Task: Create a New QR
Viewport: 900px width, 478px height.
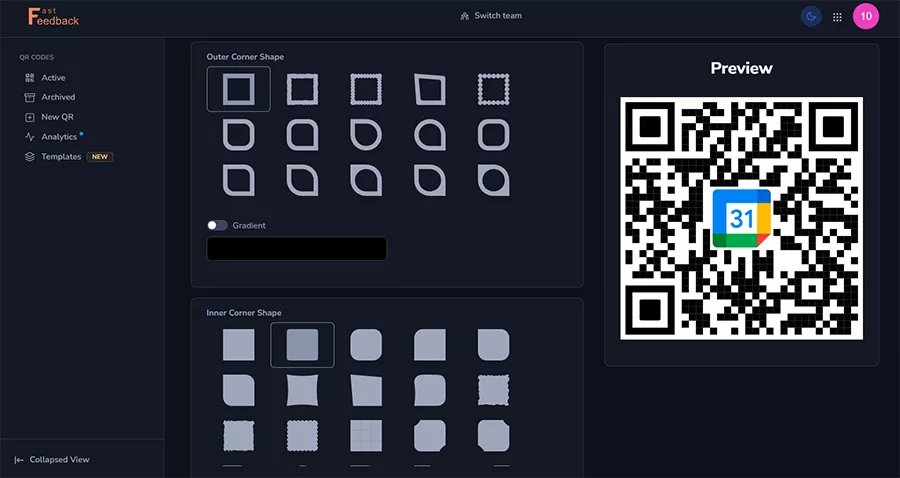Action: click(50, 116)
